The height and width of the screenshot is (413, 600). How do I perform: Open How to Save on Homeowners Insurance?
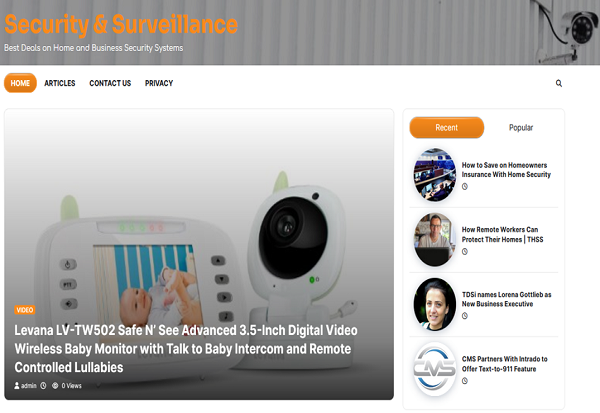(506, 170)
